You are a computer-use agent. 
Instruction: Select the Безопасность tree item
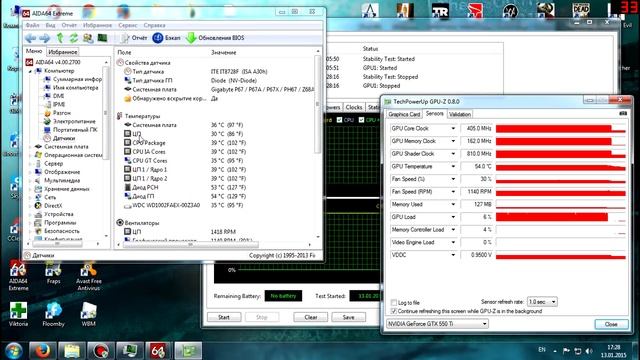coord(61,231)
